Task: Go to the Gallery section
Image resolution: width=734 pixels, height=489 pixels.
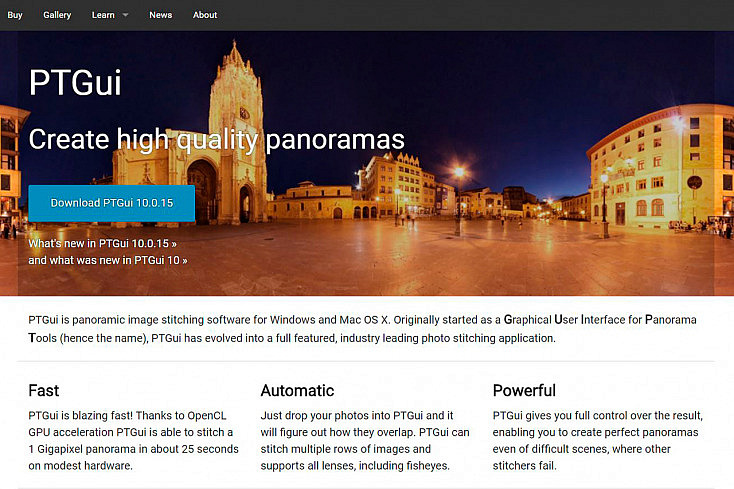Action: (57, 15)
